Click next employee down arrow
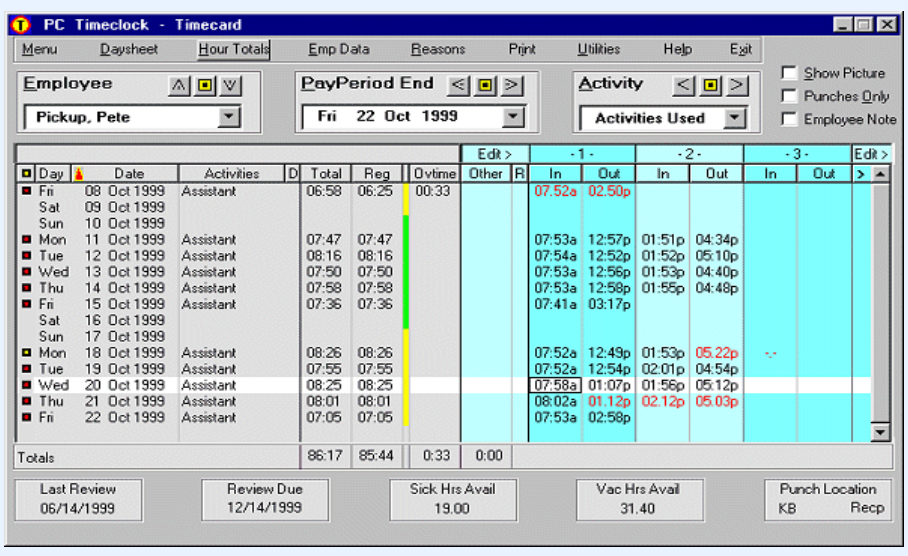Screen dimensions: 908x556 pyautogui.click(x=230, y=86)
